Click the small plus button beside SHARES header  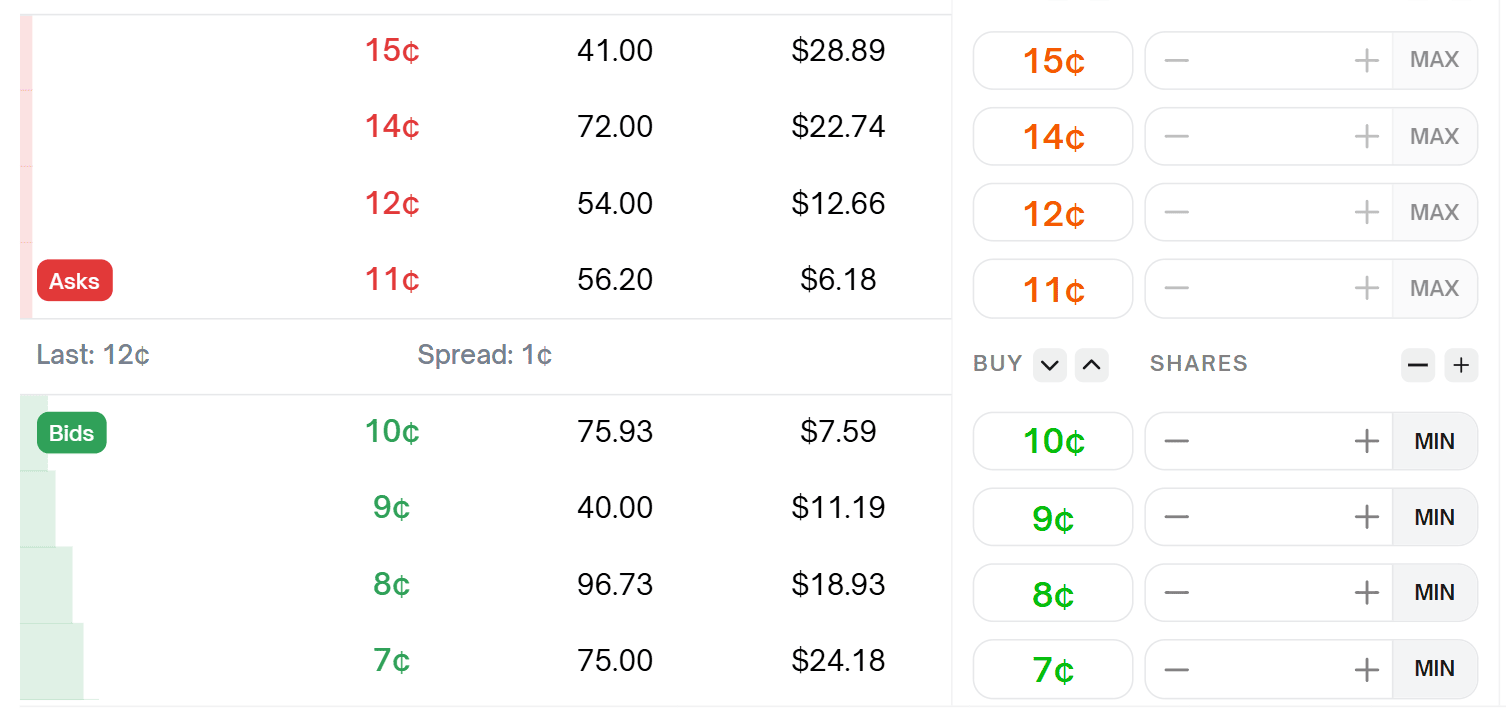point(1461,365)
